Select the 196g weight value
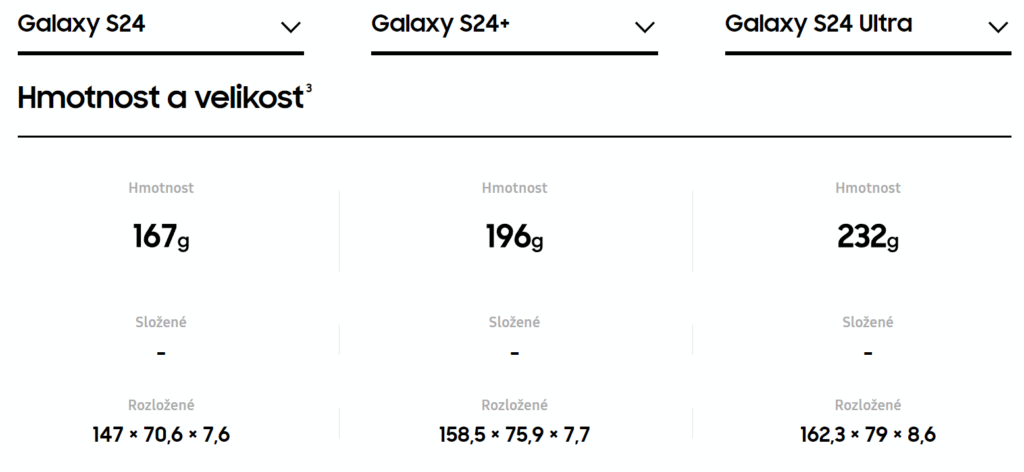1024x472 pixels. pos(515,236)
